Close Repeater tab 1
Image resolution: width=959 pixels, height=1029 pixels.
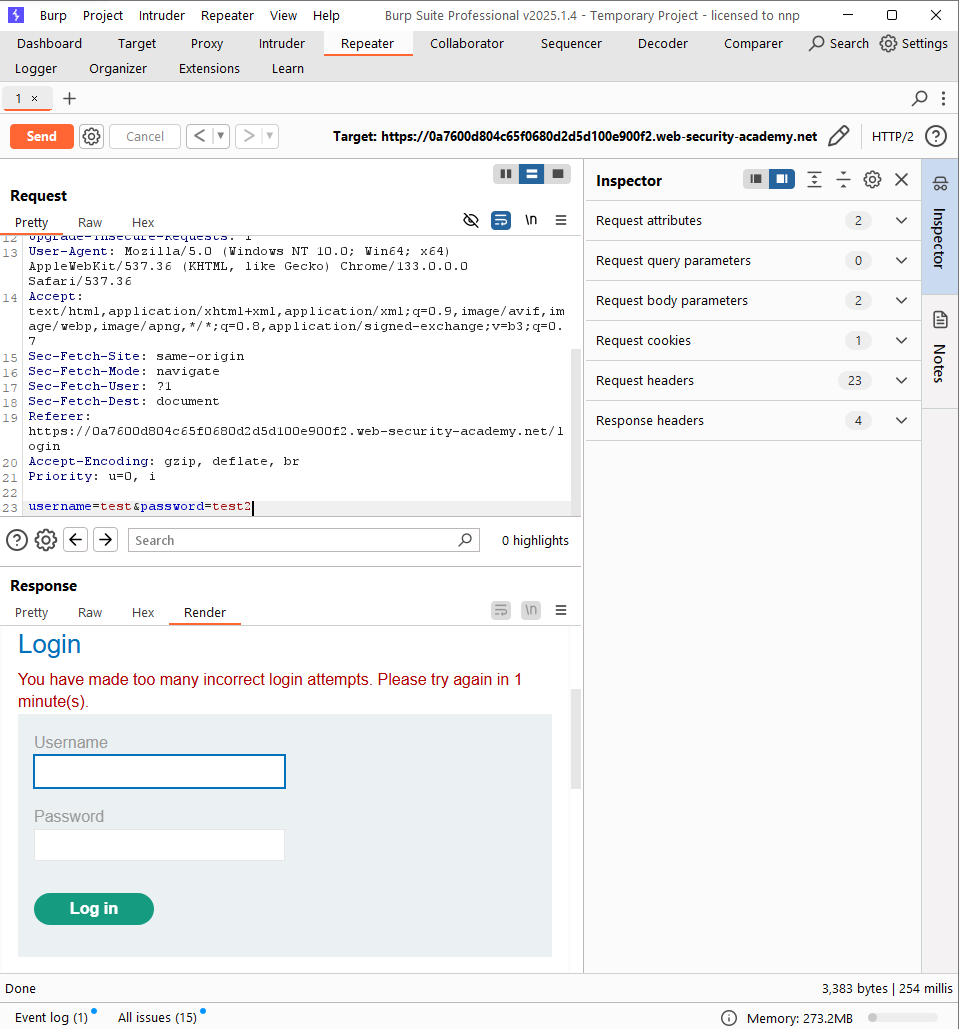tap(35, 98)
